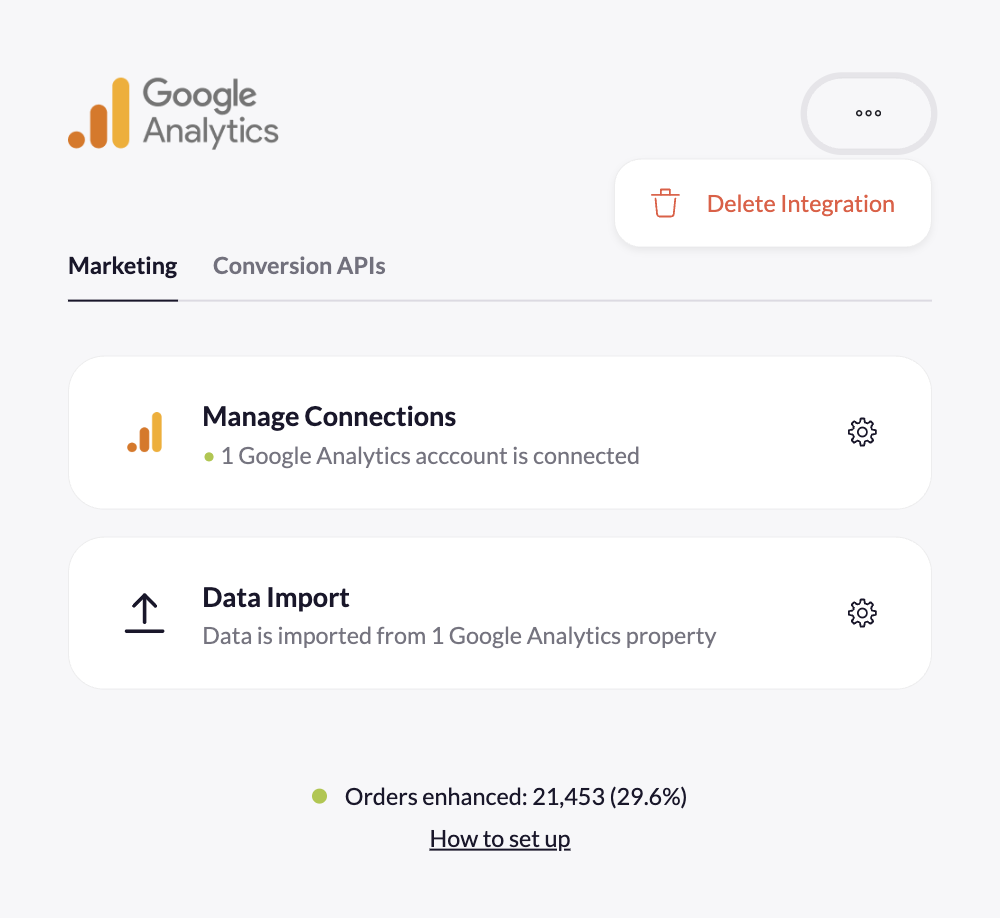Click the green connection status dot
The height and width of the screenshot is (918, 1000).
[x=209, y=457]
